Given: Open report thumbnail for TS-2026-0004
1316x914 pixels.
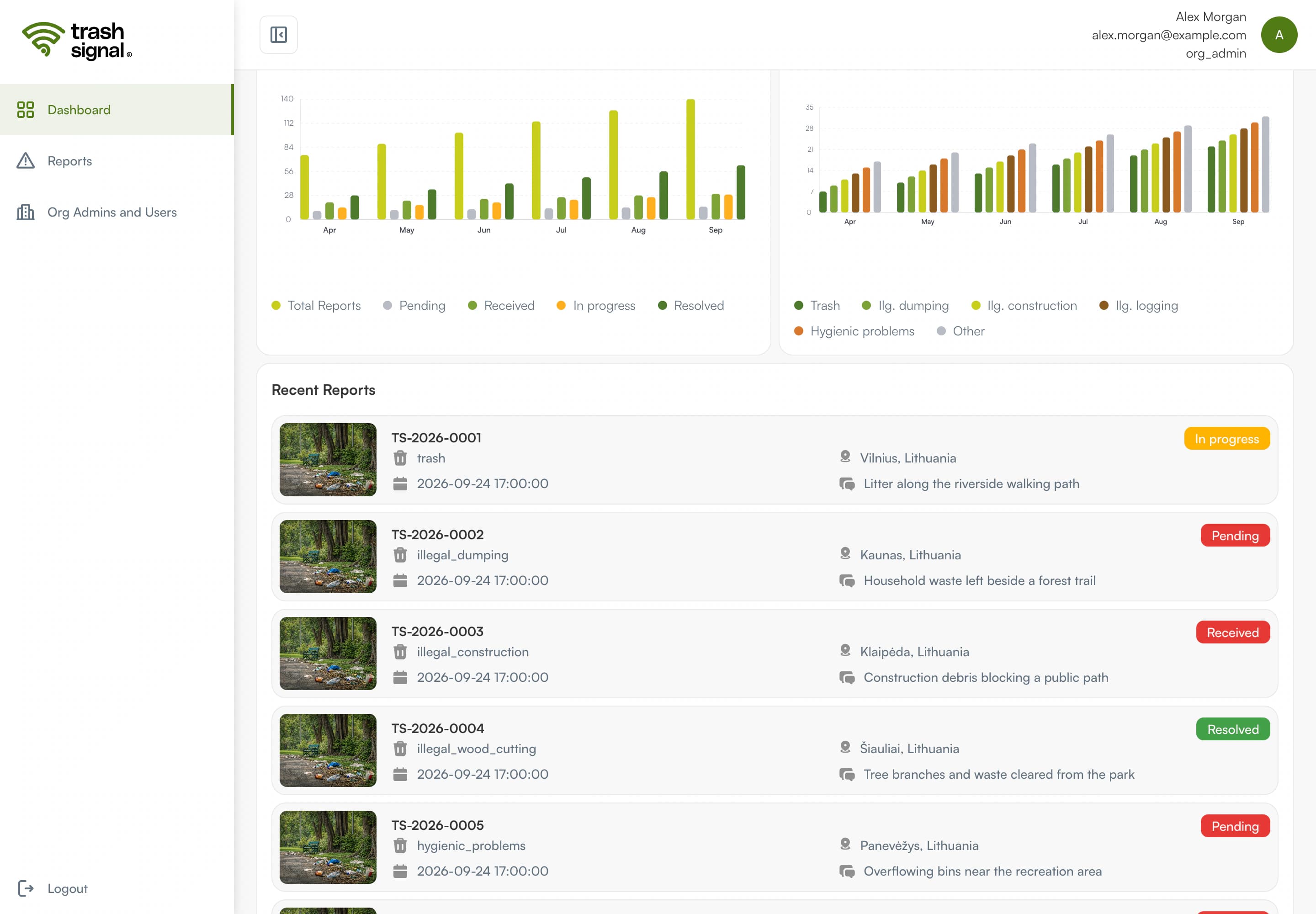Looking at the screenshot, I should (x=328, y=749).
